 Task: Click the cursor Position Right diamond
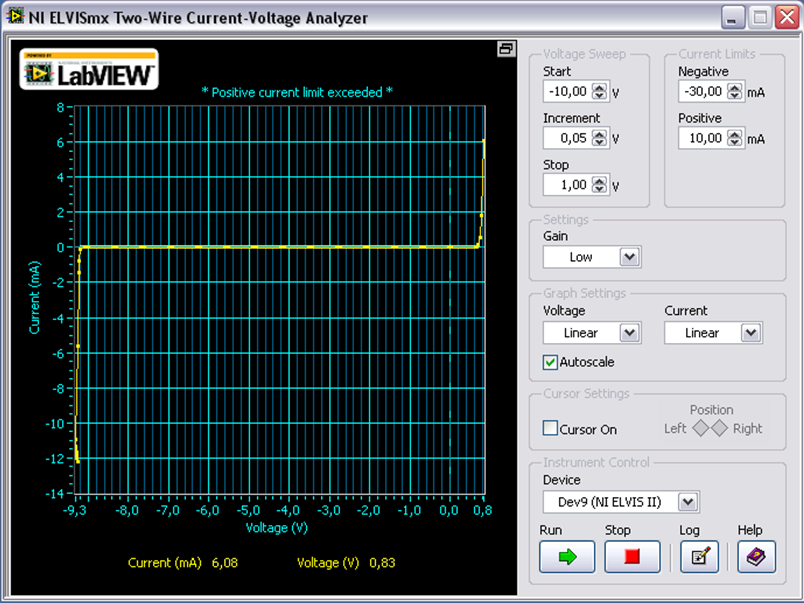[719, 428]
